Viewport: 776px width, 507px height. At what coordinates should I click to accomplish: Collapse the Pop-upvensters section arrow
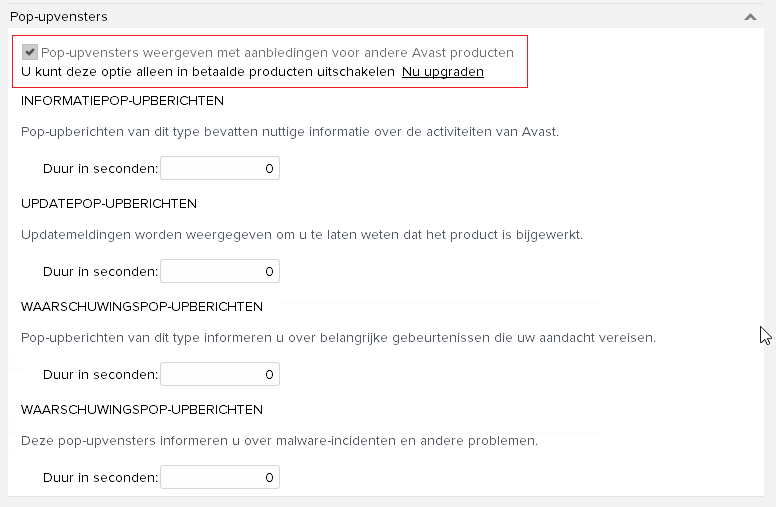point(750,17)
